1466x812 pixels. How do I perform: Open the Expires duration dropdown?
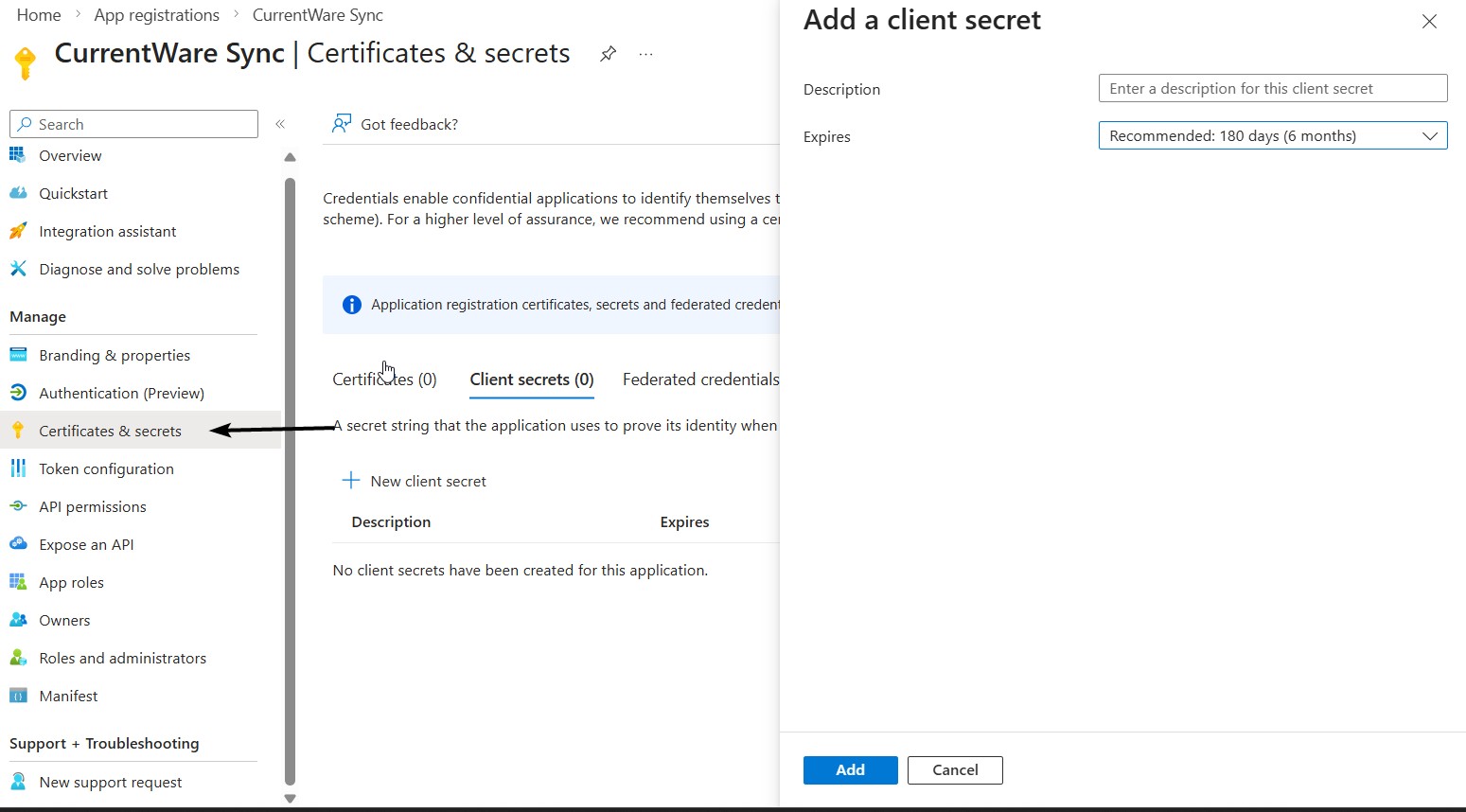[x=1272, y=136]
